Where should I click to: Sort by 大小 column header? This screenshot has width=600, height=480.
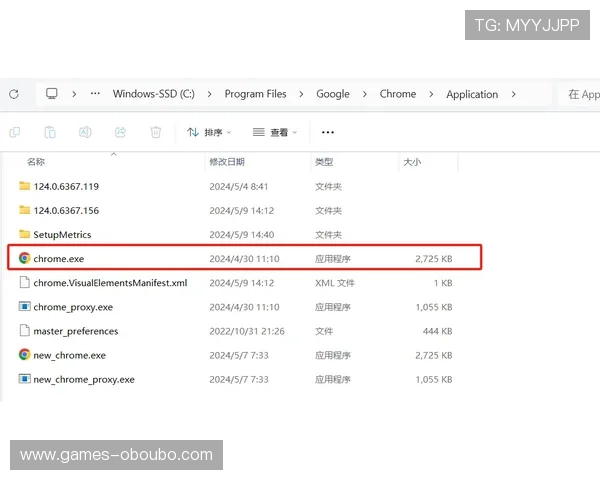tap(412, 162)
